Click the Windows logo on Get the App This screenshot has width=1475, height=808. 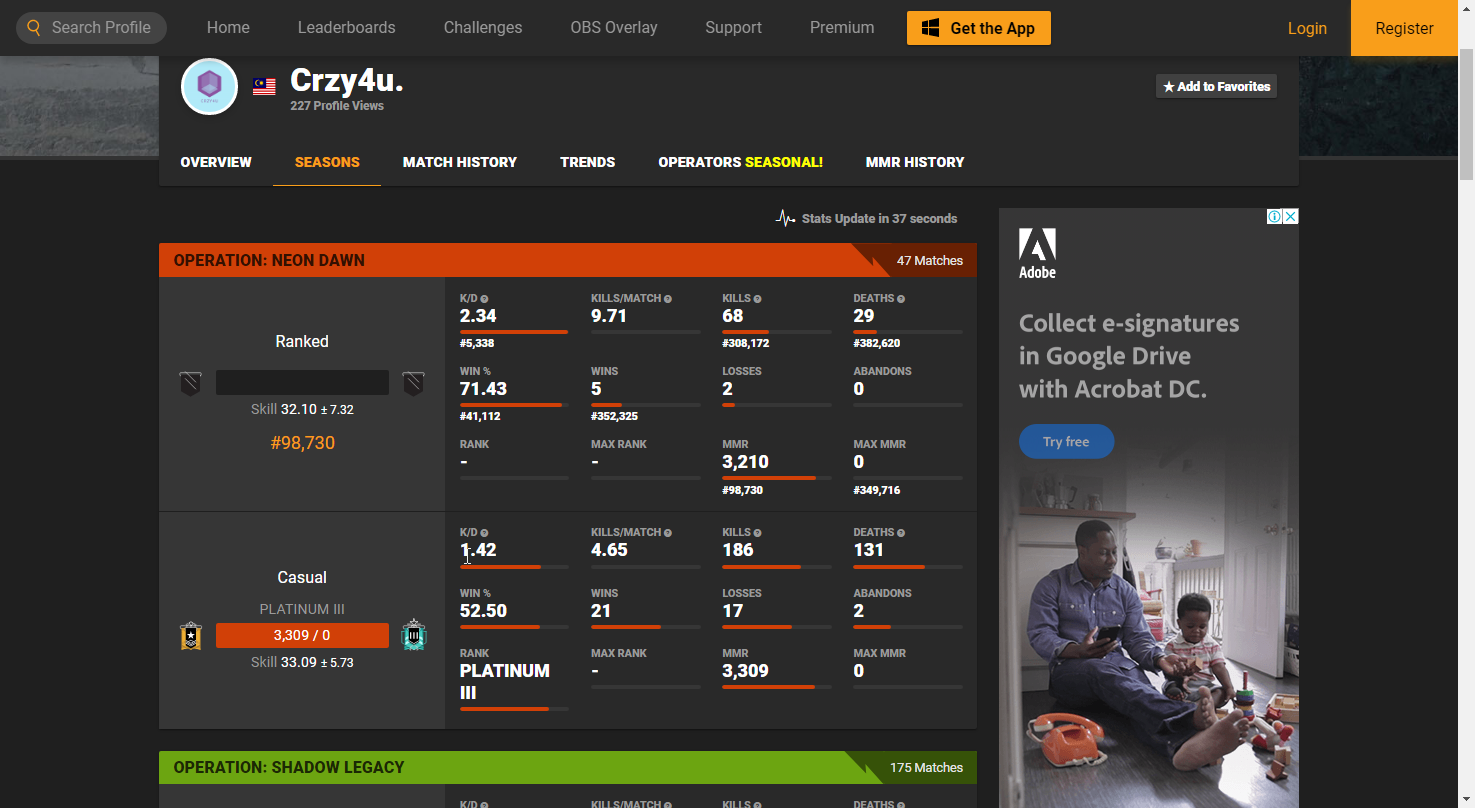pyautogui.click(x=930, y=28)
